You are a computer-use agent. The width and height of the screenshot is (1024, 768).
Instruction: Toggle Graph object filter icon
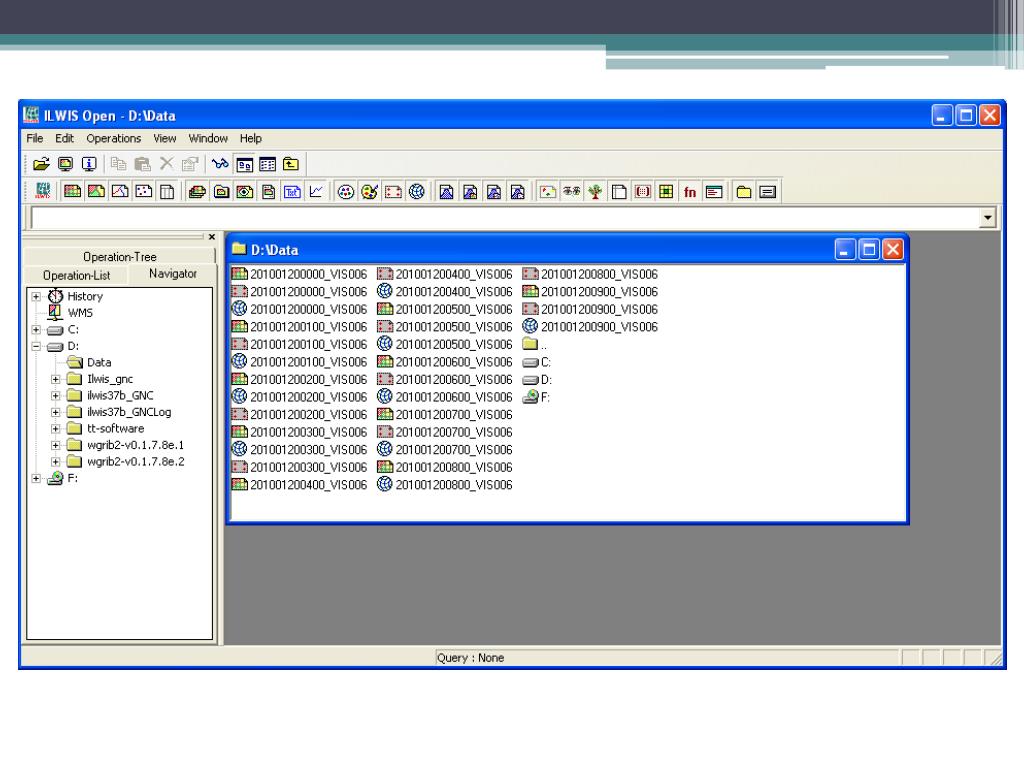coord(316,191)
